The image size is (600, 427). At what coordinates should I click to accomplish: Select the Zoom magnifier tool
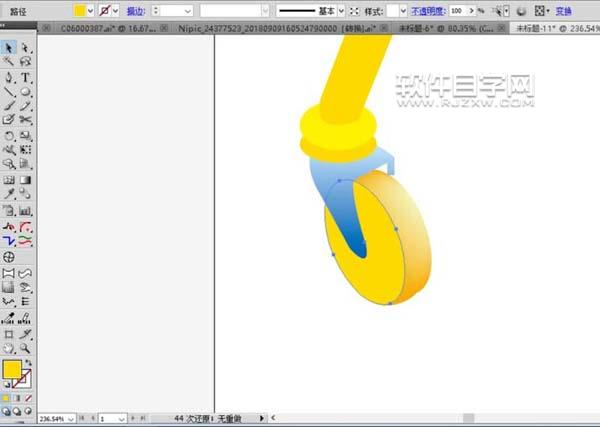click(x=25, y=349)
